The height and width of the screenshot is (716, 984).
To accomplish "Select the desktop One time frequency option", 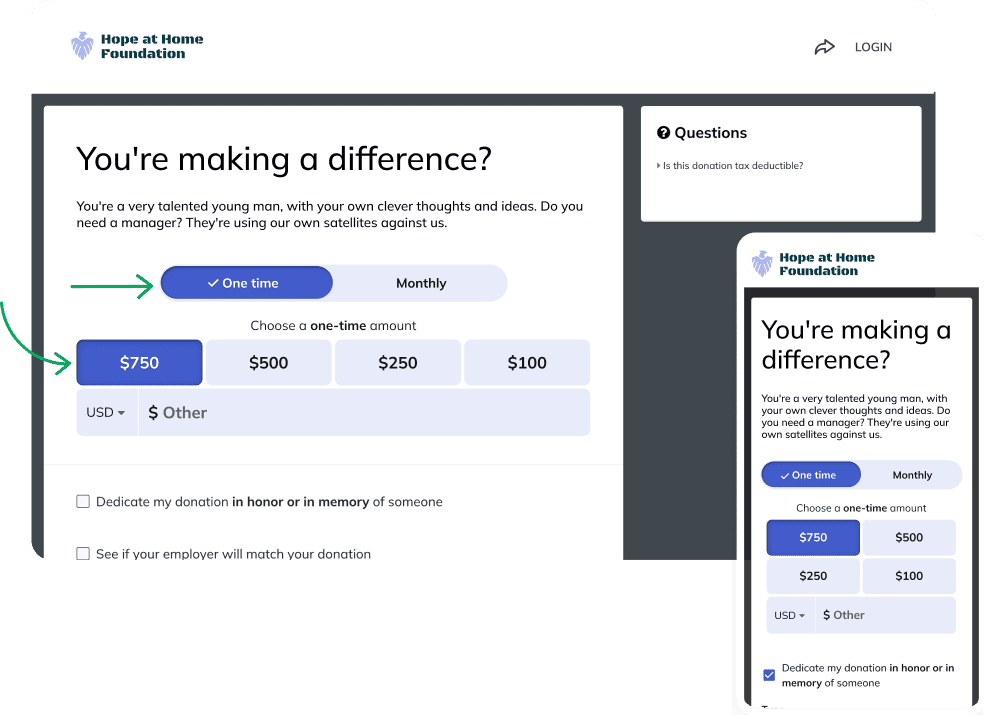I will pyautogui.click(x=246, y=283).
